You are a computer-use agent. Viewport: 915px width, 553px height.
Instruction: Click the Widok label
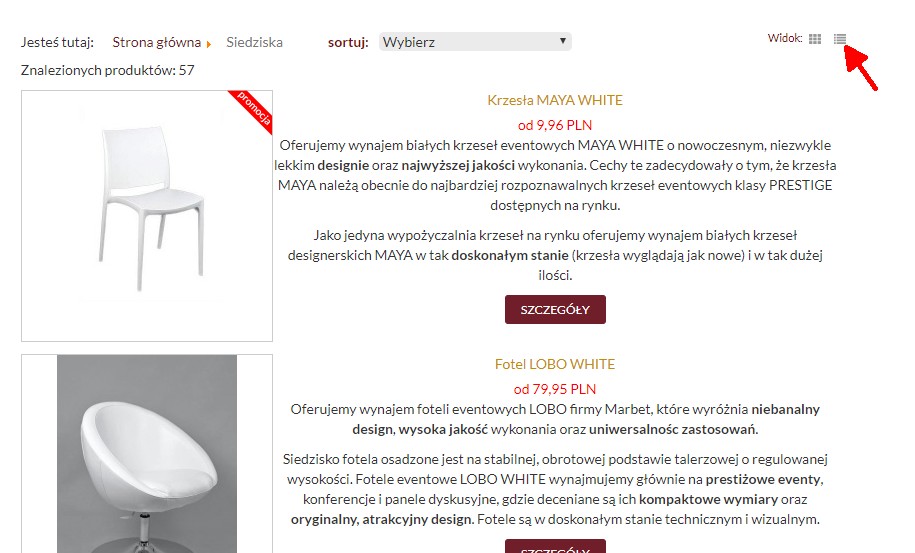785,38
